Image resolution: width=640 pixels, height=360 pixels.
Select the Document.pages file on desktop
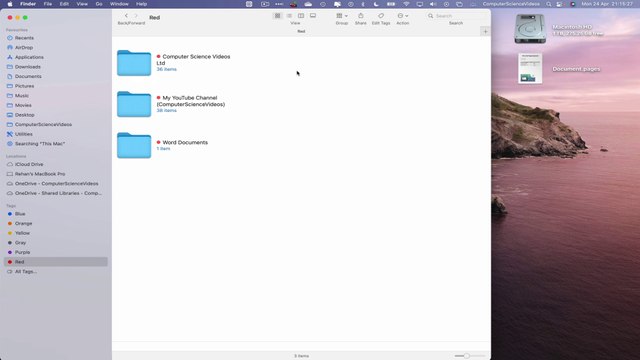(530, 69)
